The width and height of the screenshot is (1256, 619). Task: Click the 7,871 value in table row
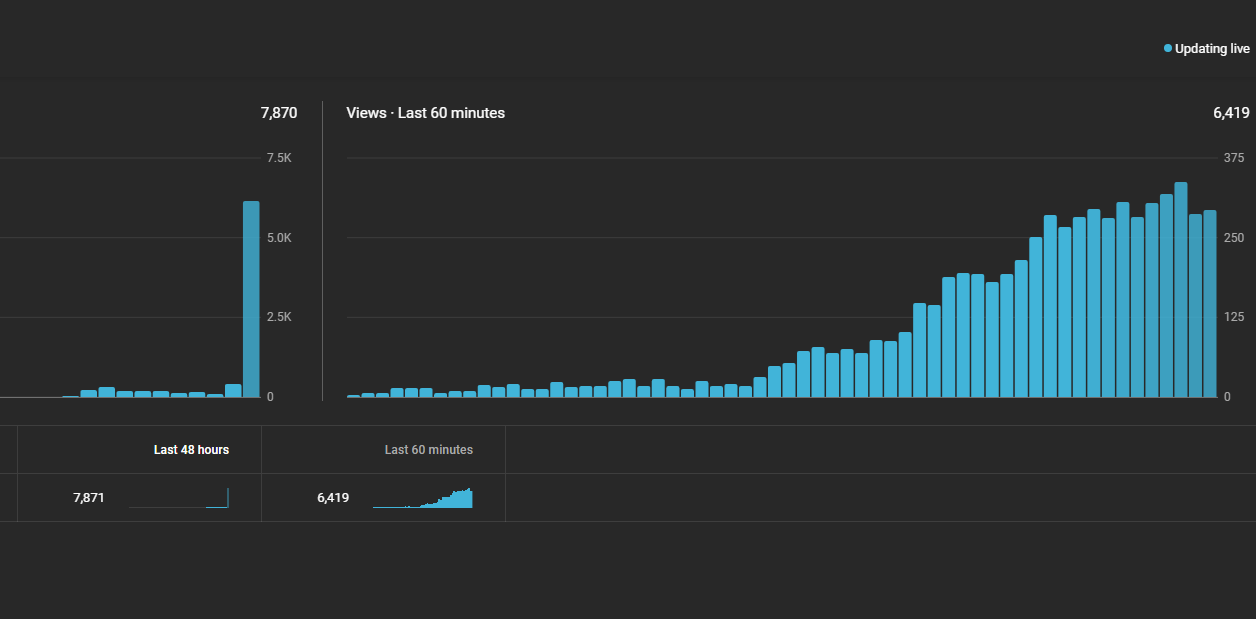[89, 498]
